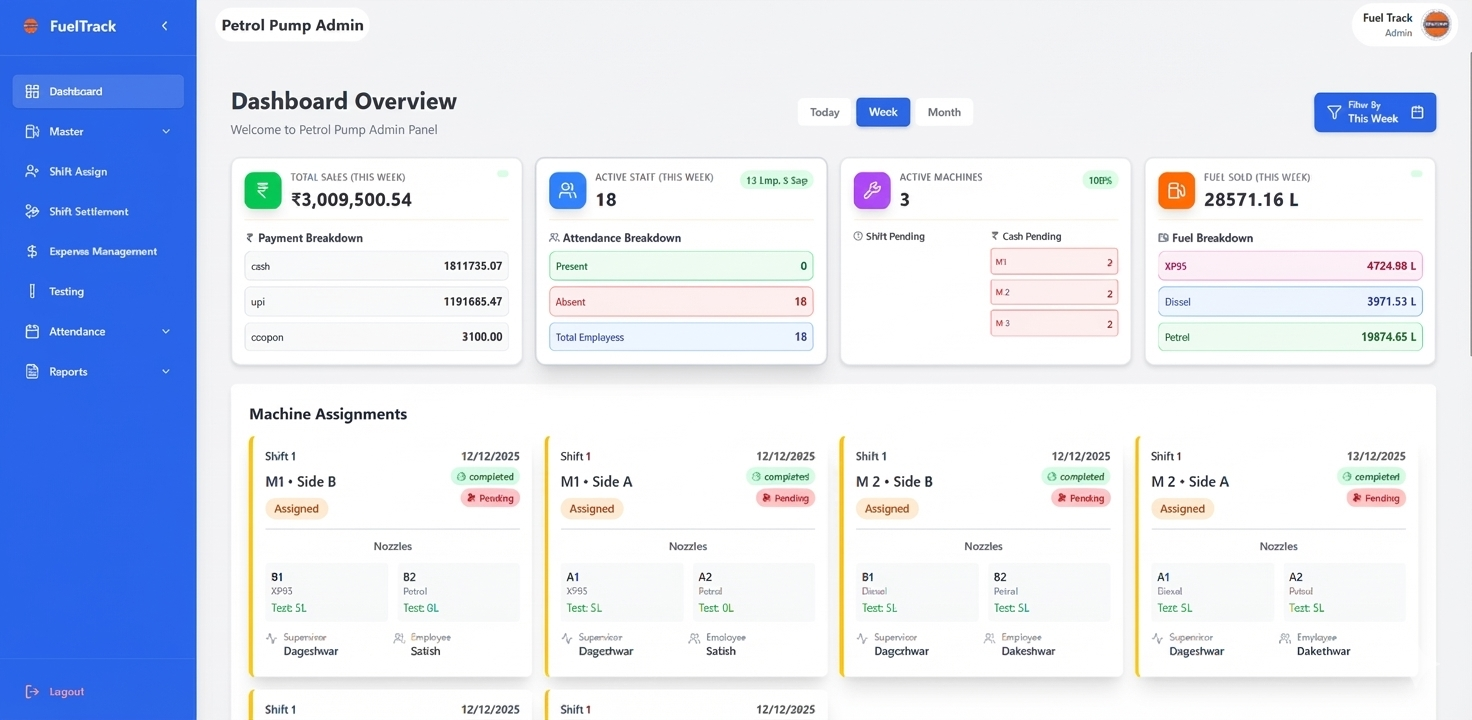Click the fuel pump icon on Fuel Sold card

coord(1176,188)
